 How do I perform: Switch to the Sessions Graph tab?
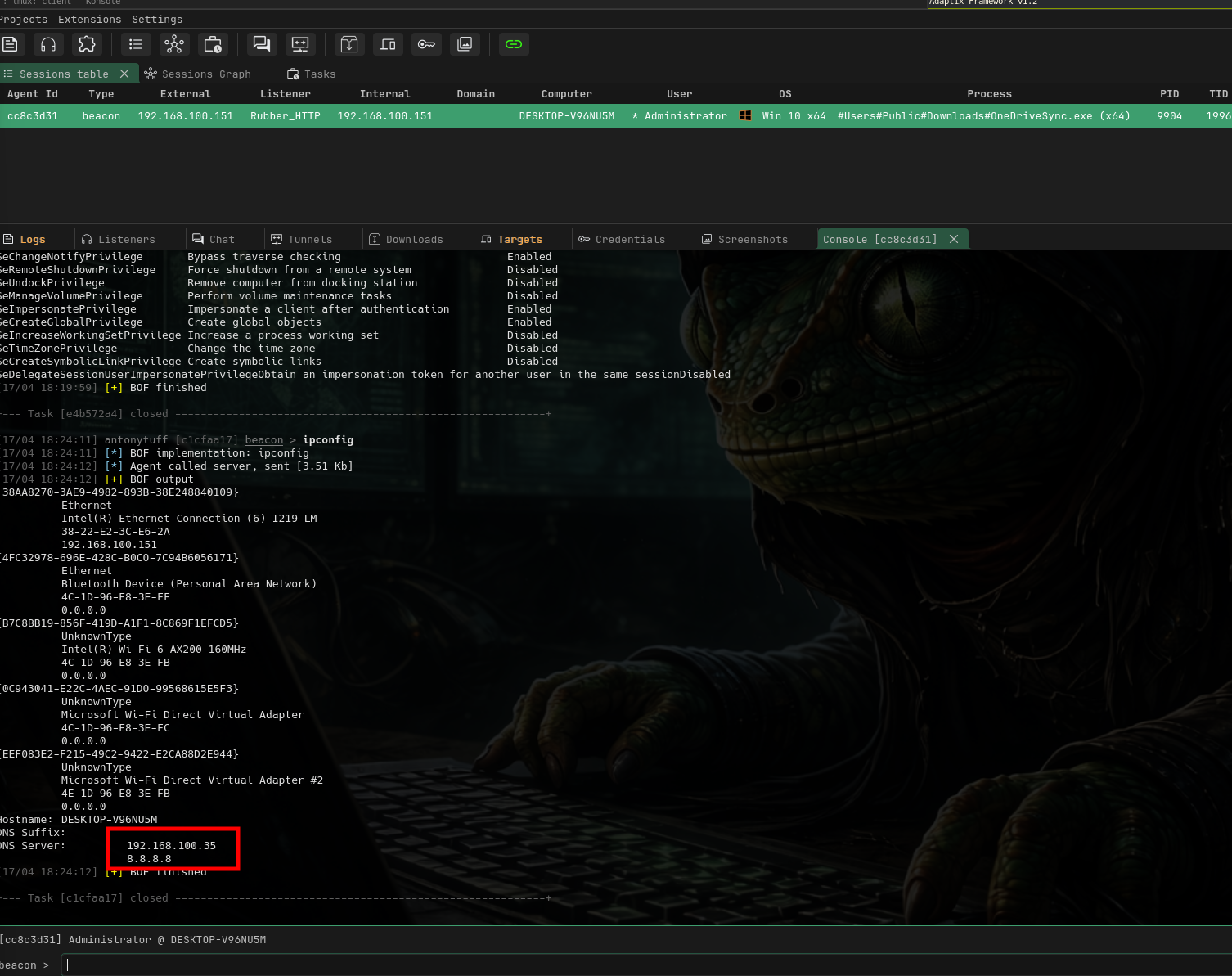click(x=198, y=74)
